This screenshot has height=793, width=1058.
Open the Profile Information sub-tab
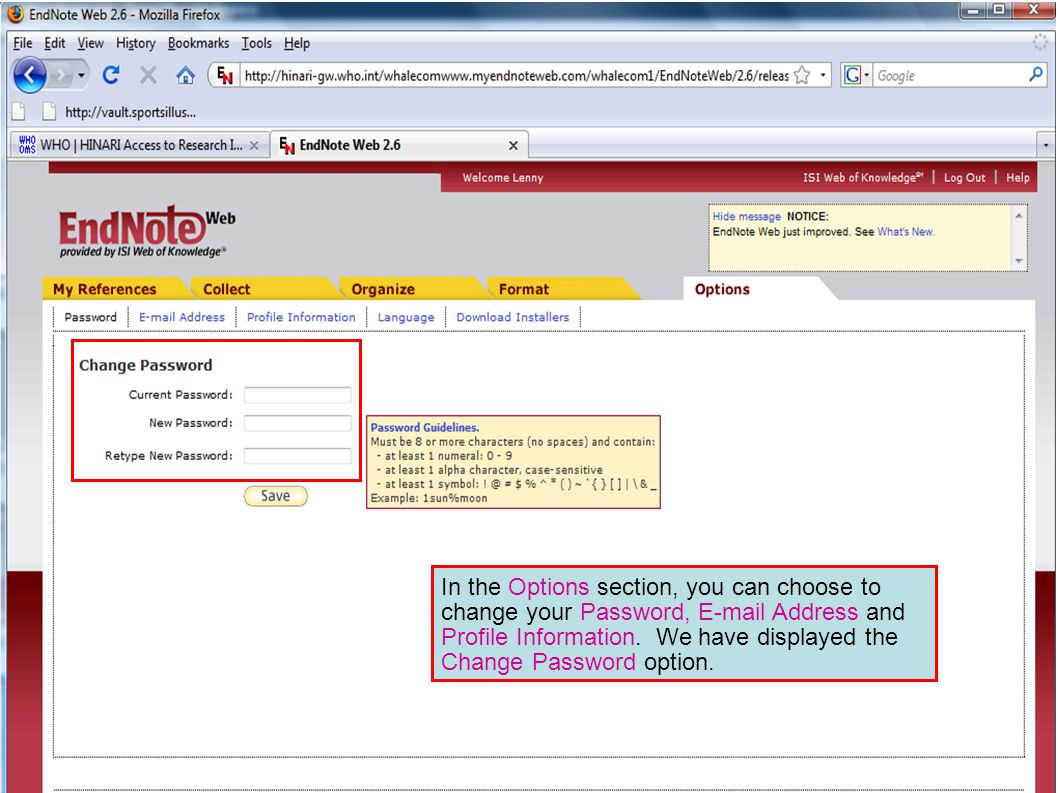point(301,317)
